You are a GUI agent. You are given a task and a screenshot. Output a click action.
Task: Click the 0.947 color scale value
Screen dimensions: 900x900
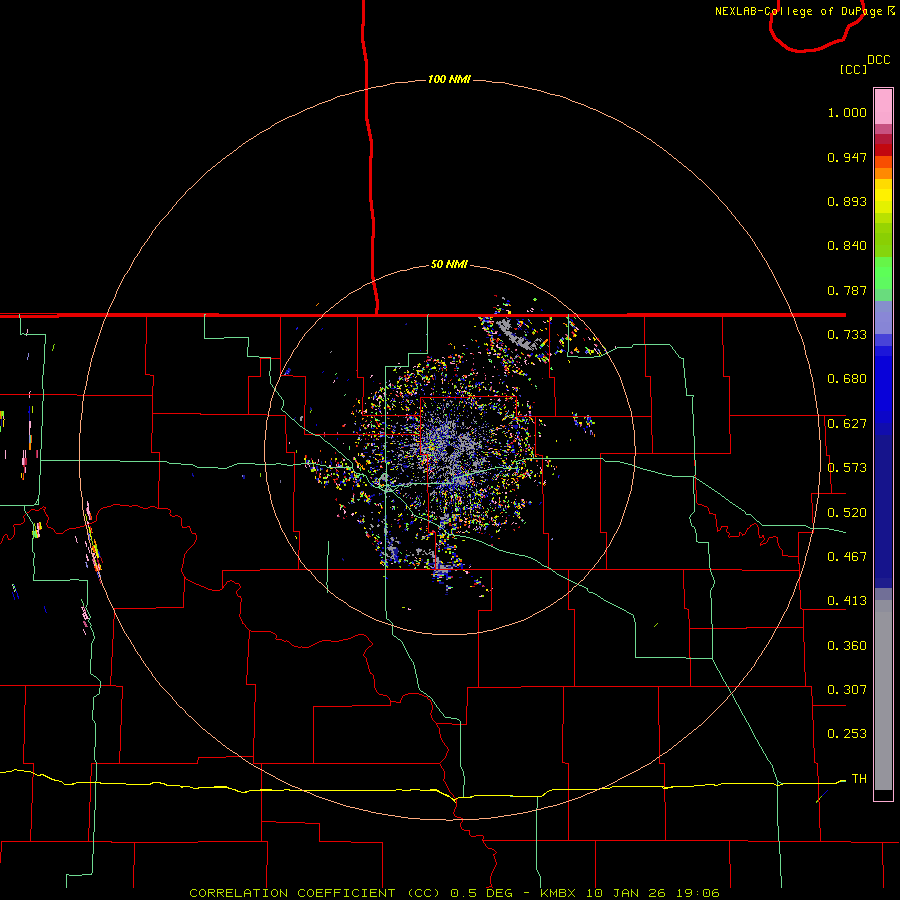[x=847, y=157]
